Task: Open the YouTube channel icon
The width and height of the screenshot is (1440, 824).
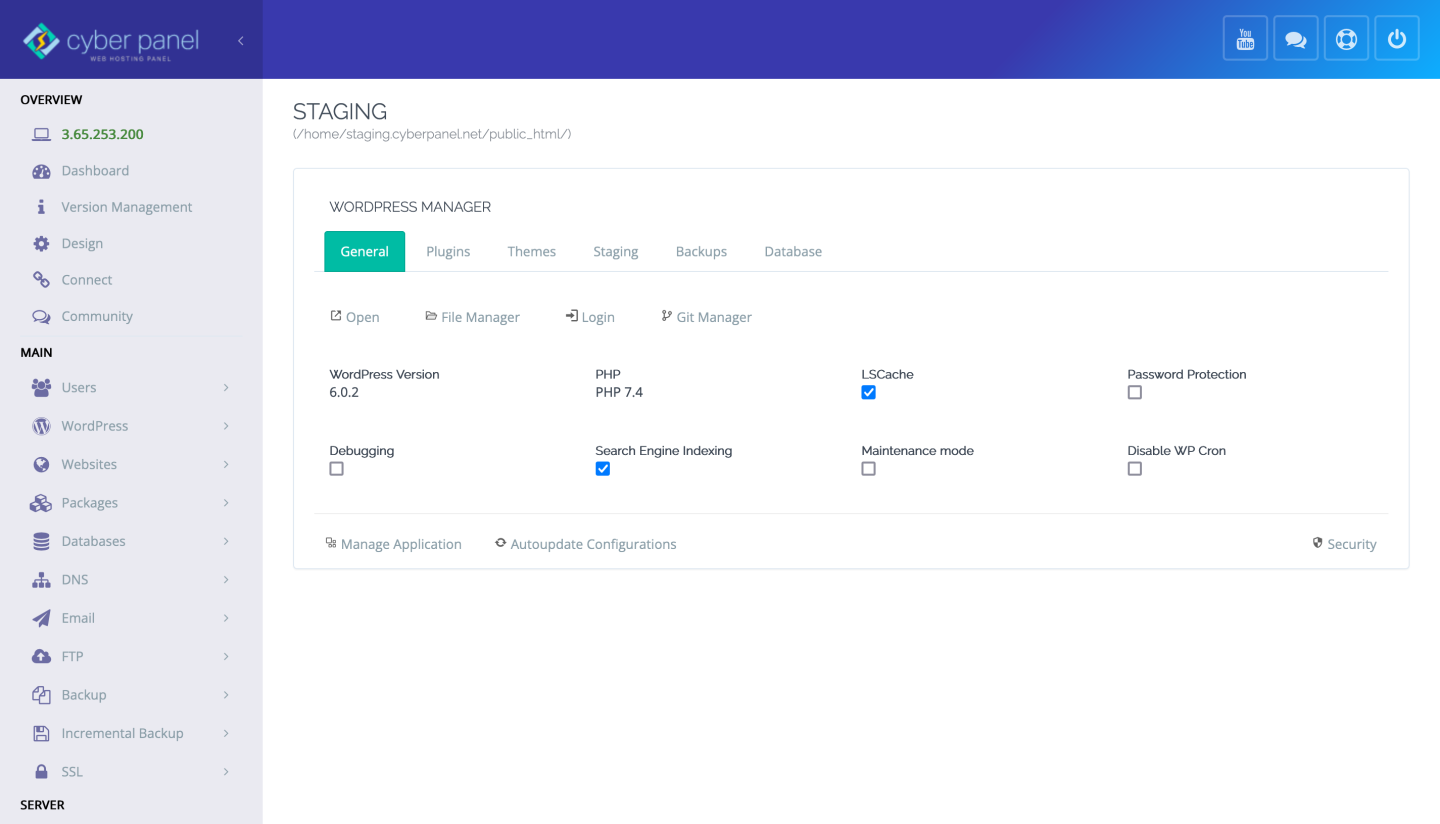Action: 1245,37
